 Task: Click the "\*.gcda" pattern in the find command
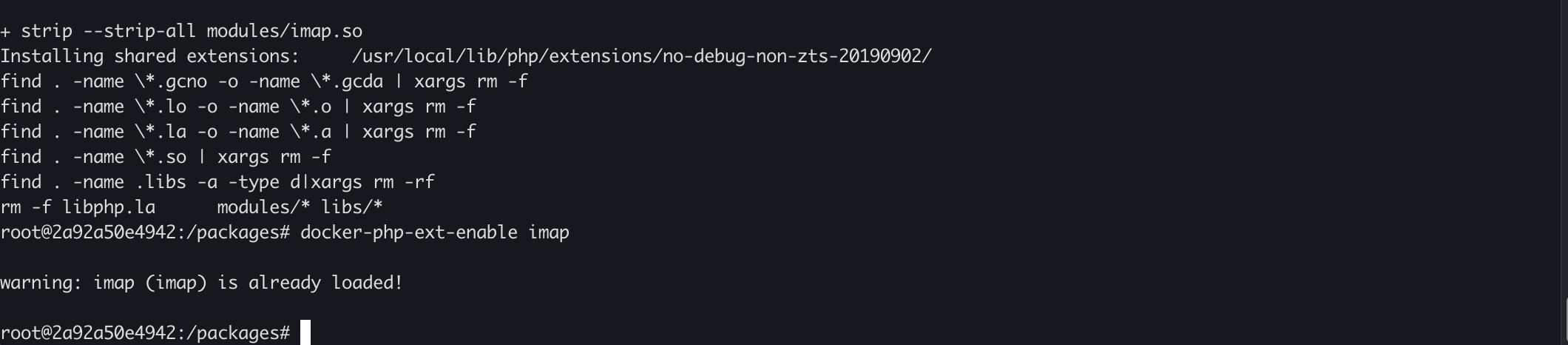(346, 81)
